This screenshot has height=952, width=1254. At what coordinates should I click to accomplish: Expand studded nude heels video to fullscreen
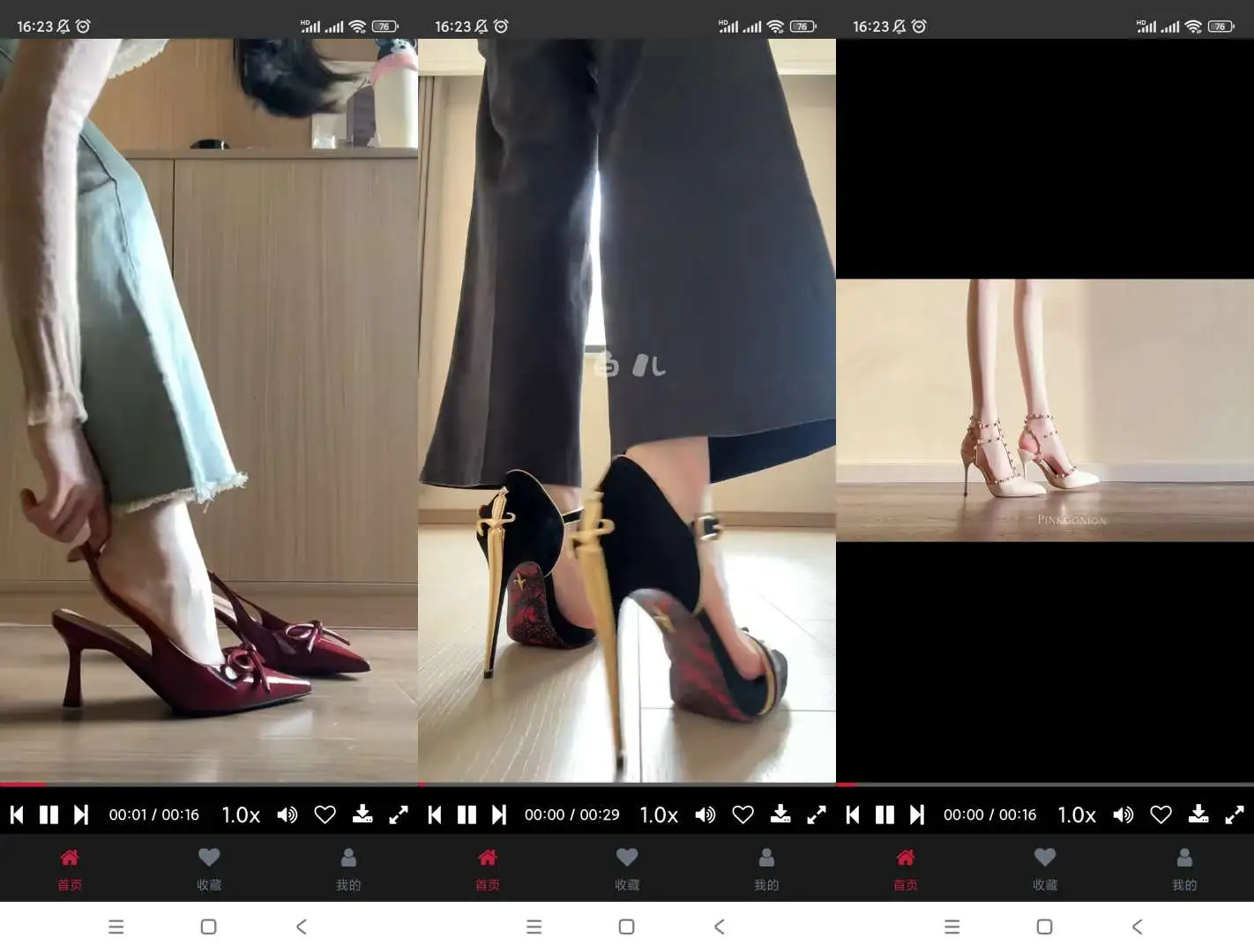[x=1235, y=814]
